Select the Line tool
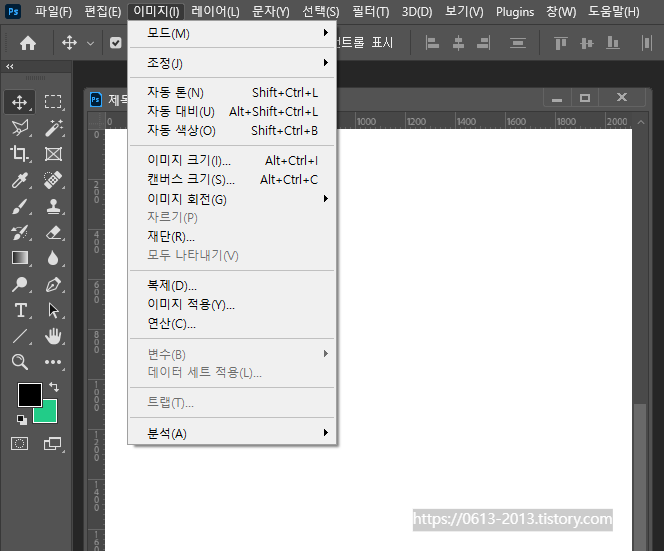This screenshot has height=551, width=664. coord(19,336)
